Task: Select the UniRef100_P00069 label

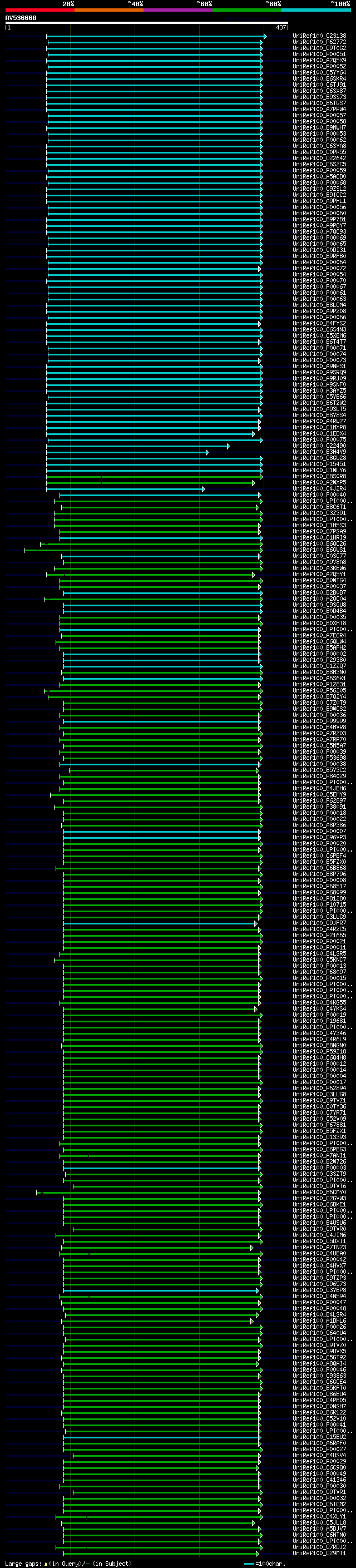Action: pyautogui.click(x=319, y=238)
